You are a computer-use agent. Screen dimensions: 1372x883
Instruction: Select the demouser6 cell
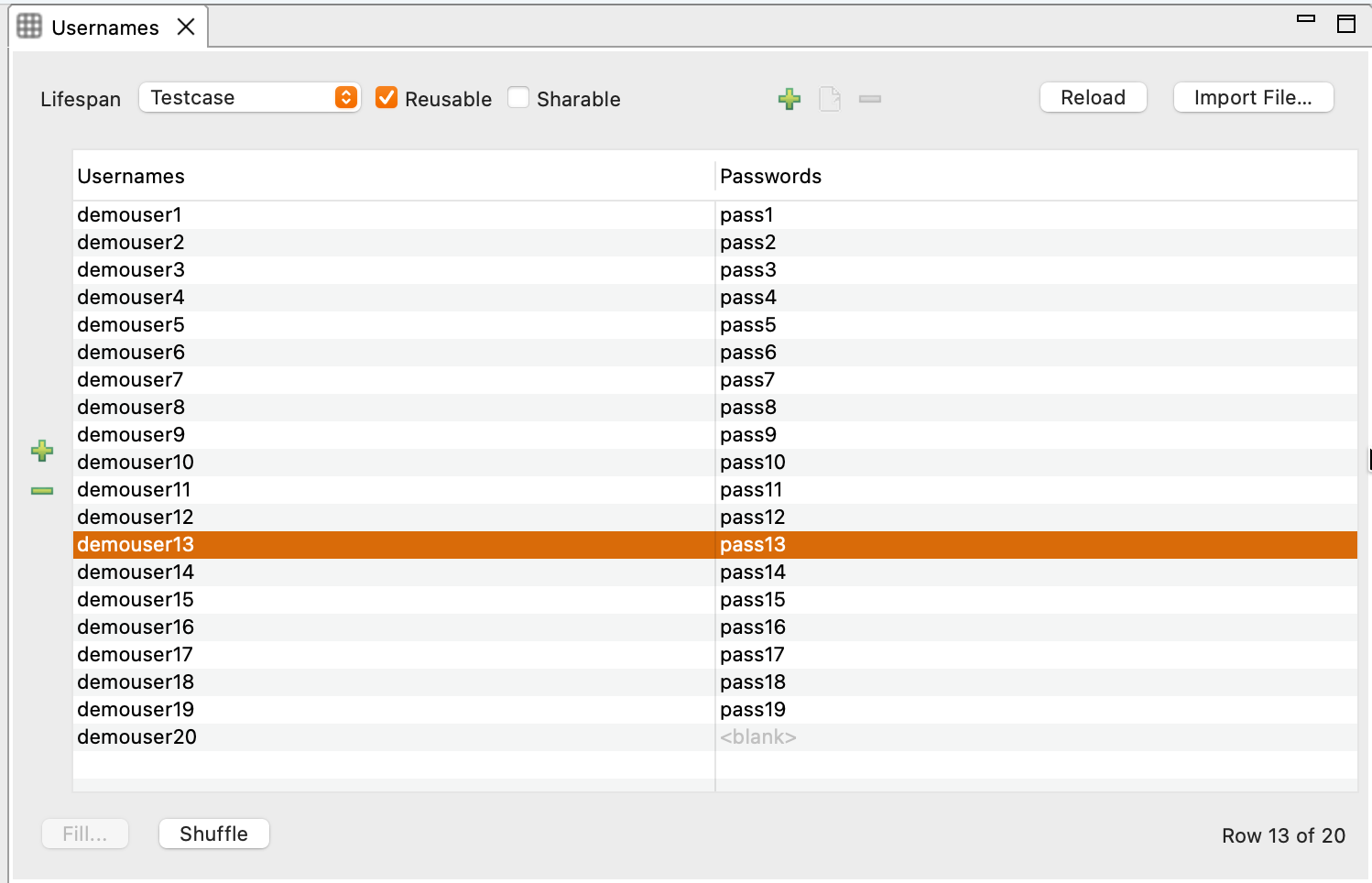pos(394,353)
